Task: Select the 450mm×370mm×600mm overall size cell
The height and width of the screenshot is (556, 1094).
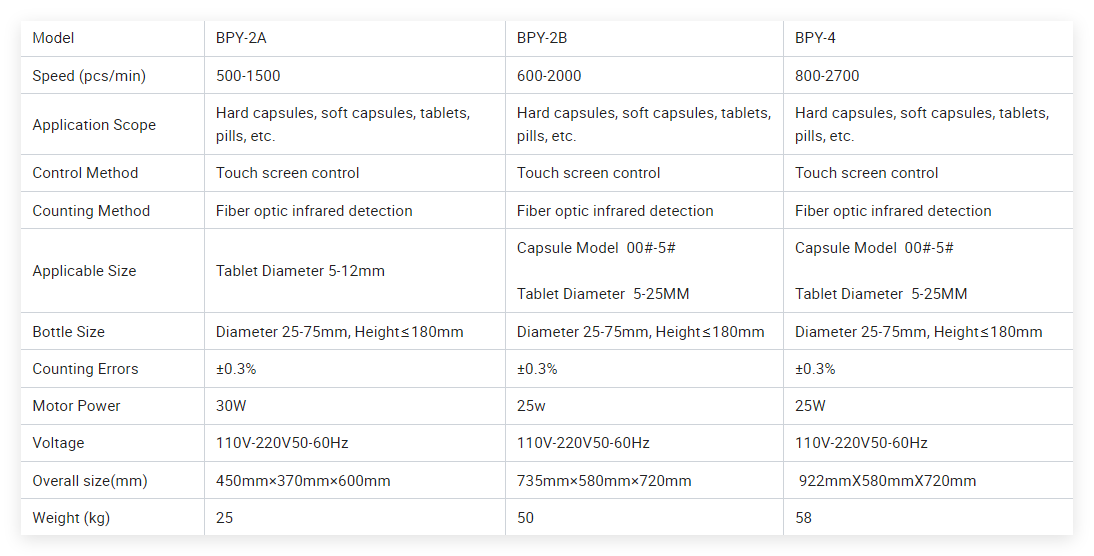Action: point(303,481)
